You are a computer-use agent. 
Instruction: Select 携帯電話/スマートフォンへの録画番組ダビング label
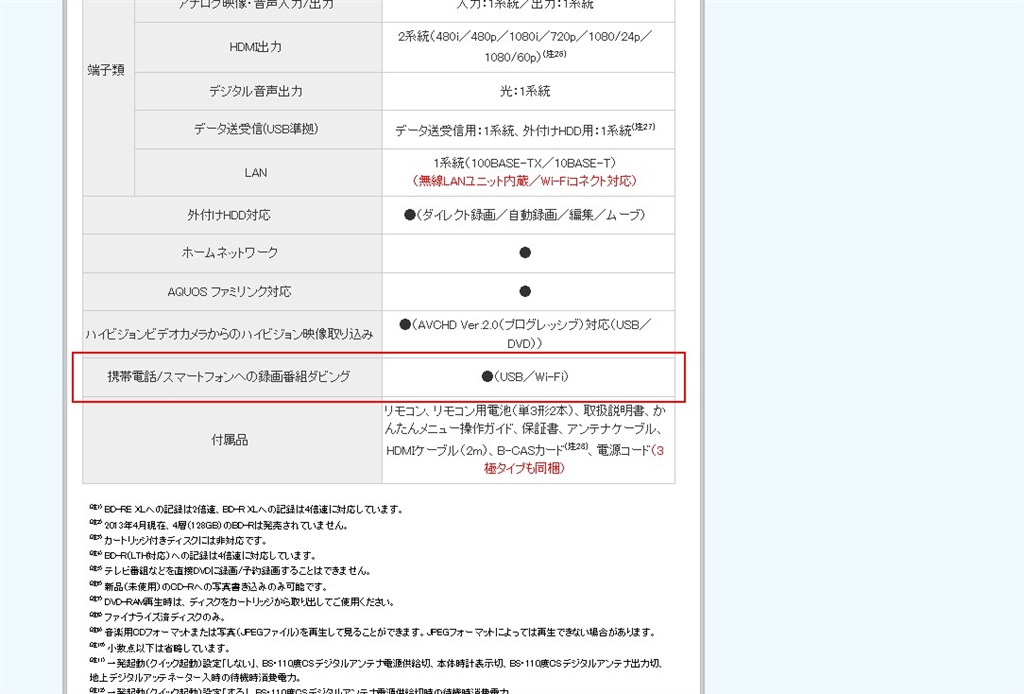point(229,377)
